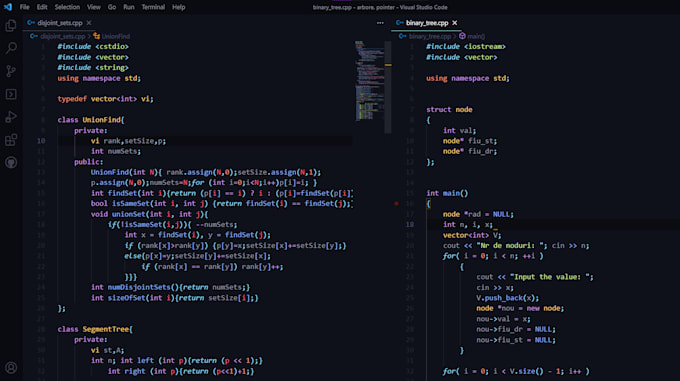Open the Search view in activity bar
Screen dimensions: 680x381
(x=11, y=48)
